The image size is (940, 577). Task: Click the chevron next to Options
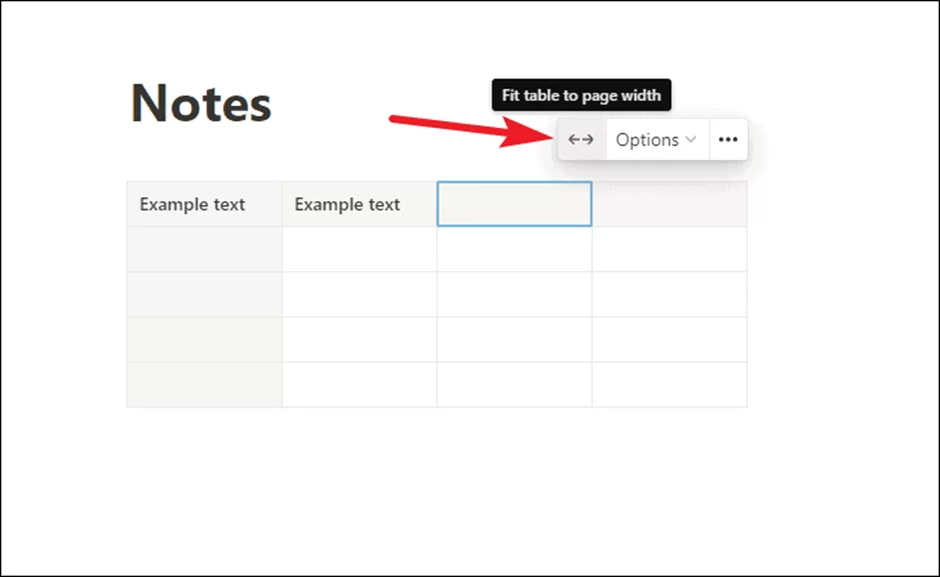691,140
